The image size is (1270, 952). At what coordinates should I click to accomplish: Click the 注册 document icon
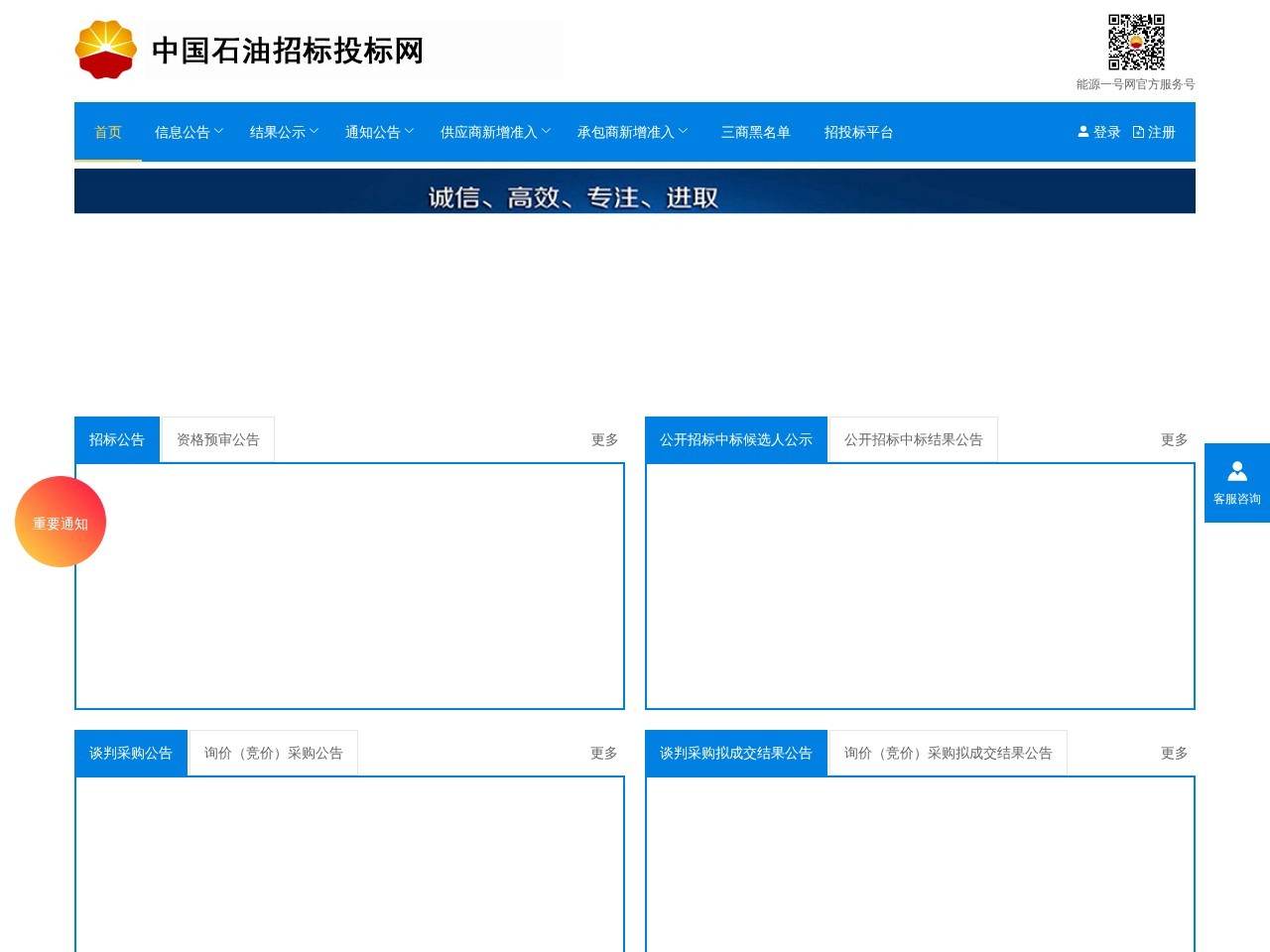pyautogui.click(x=1138, y=132)
